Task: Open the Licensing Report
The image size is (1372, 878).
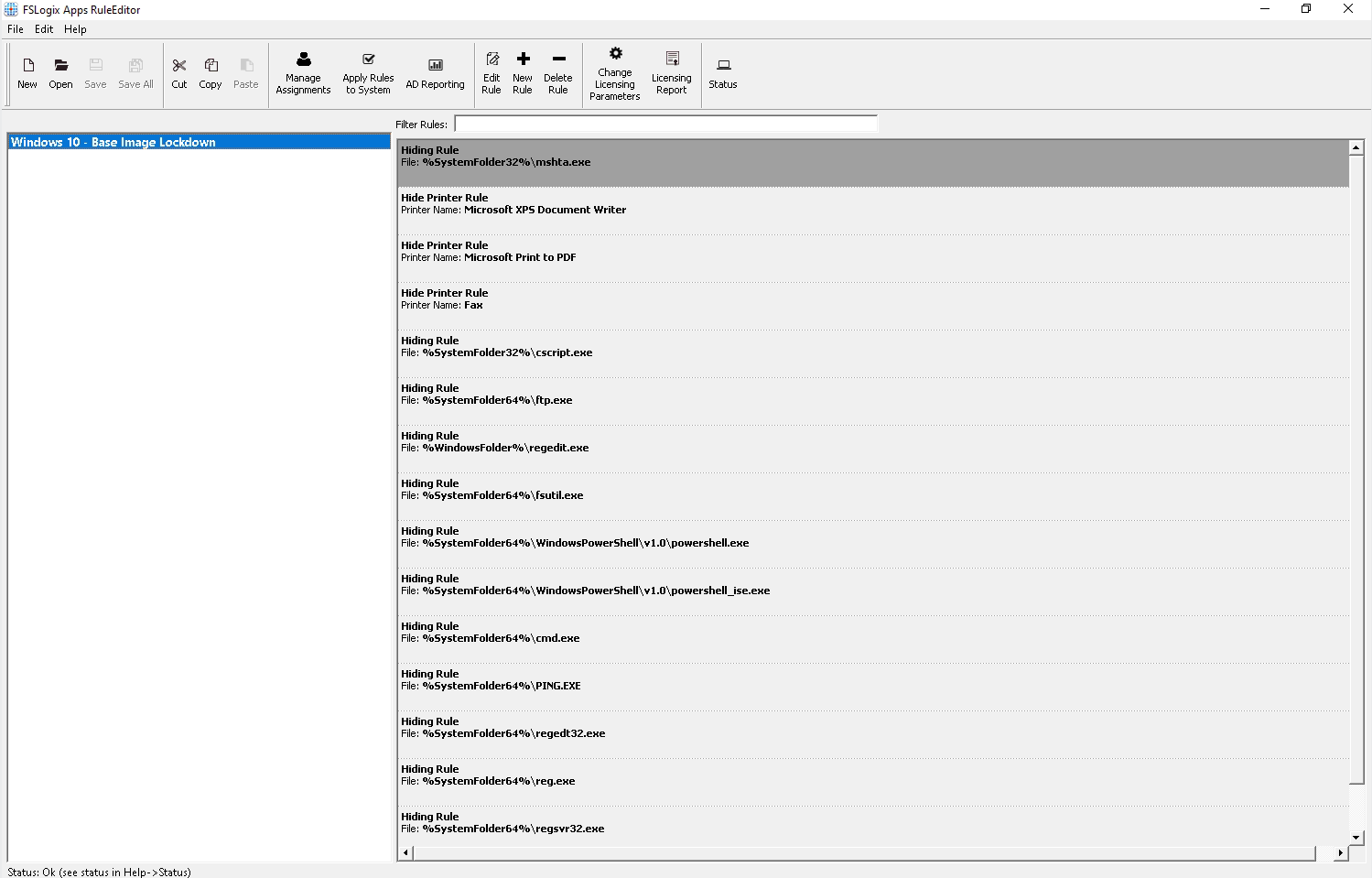Action: tap(672, 73)
